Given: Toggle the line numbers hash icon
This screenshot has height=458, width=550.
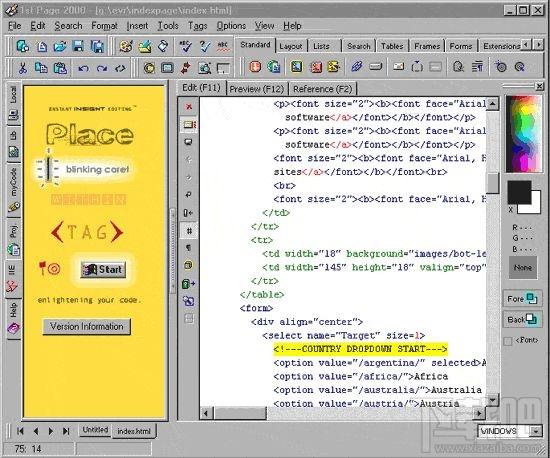Looking at the screenshot, I should click(x=189, y=230).
